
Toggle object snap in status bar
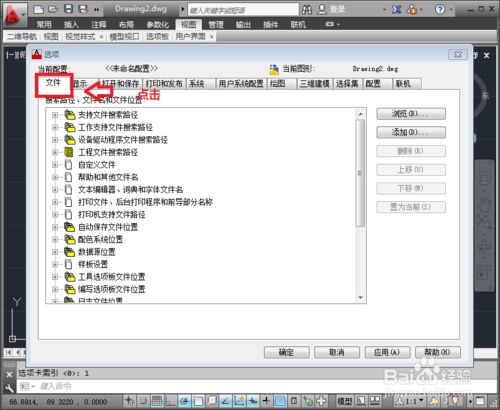pos(198,400)
